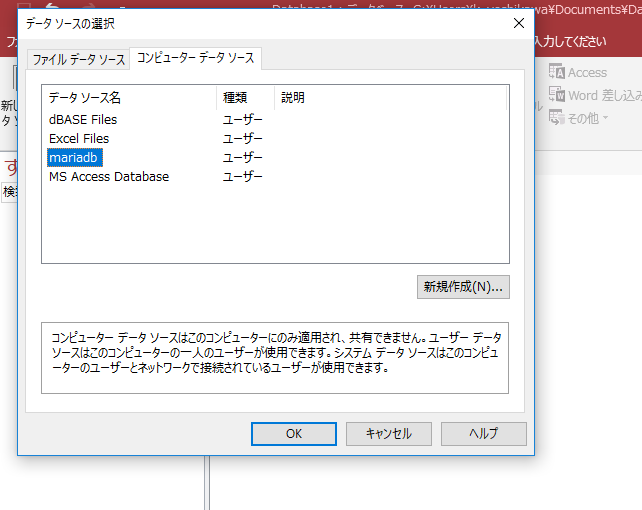This screenshot has width=642, height=510.
Task: Choose Excel Files in the list
Action: pos(79,139)
